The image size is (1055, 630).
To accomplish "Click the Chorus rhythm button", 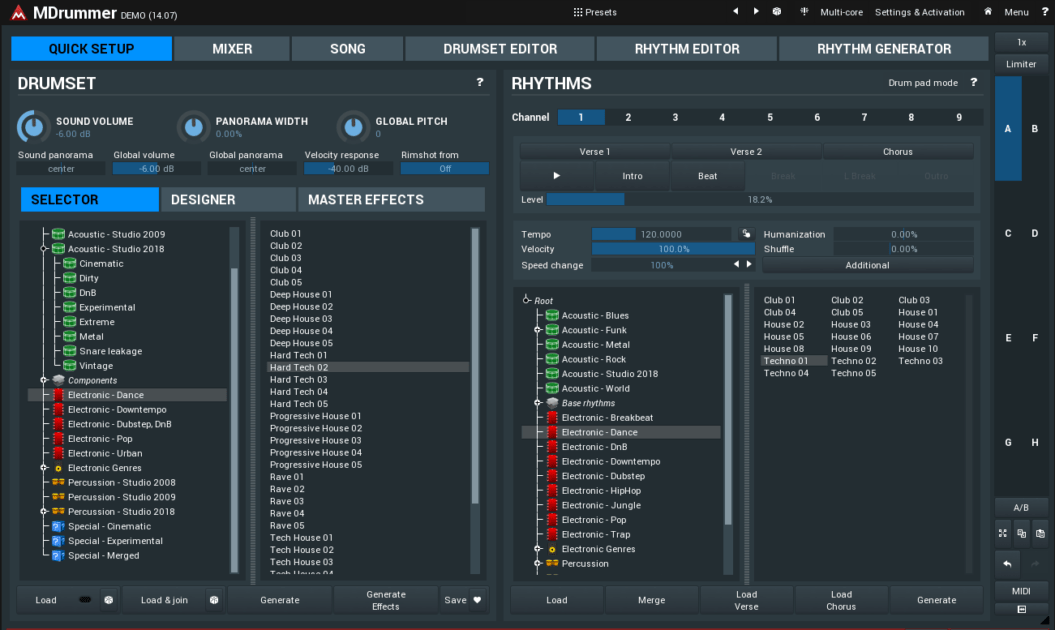I will (x=898, y=151).
